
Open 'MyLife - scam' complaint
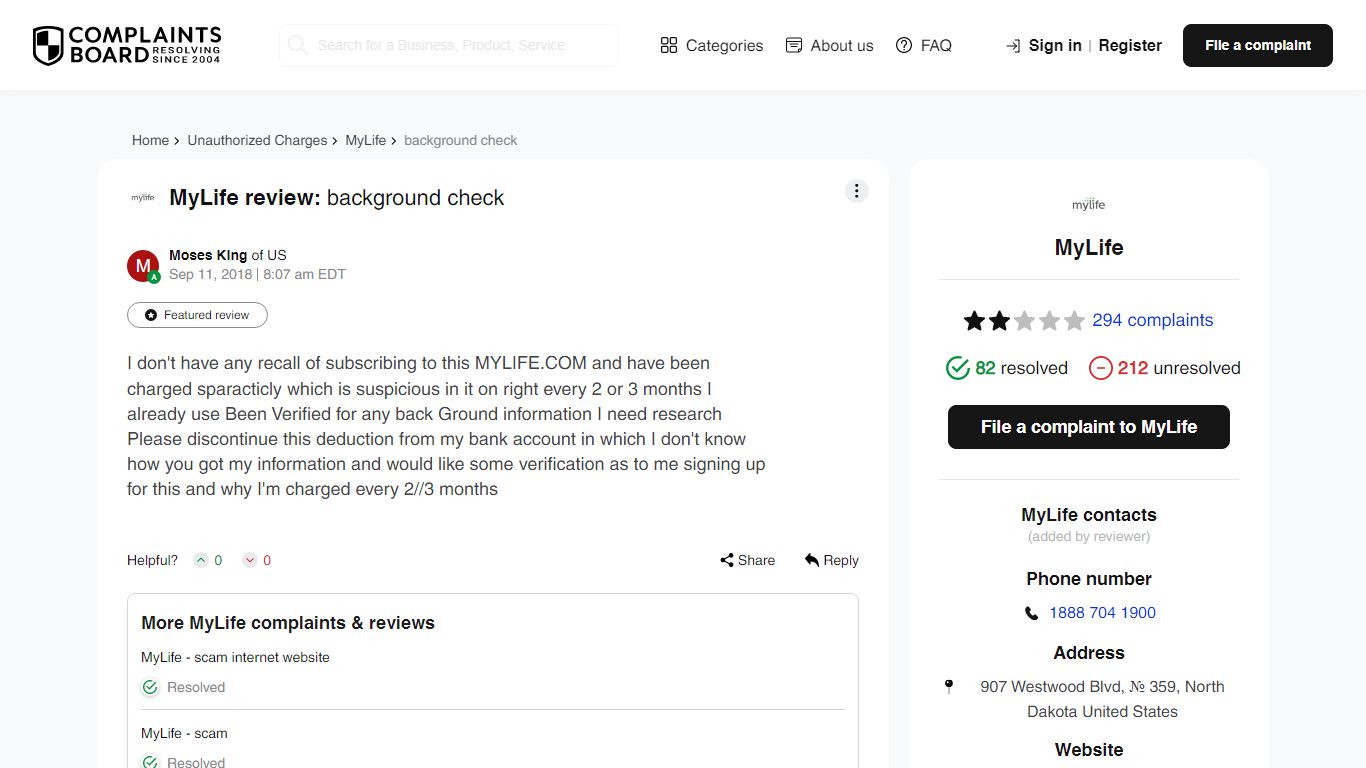click(184, 733)
